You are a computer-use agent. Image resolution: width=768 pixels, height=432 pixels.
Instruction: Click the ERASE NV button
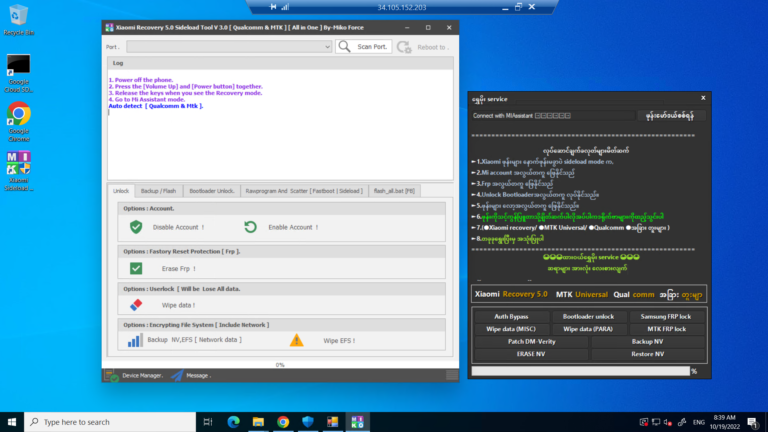(531, 354)
